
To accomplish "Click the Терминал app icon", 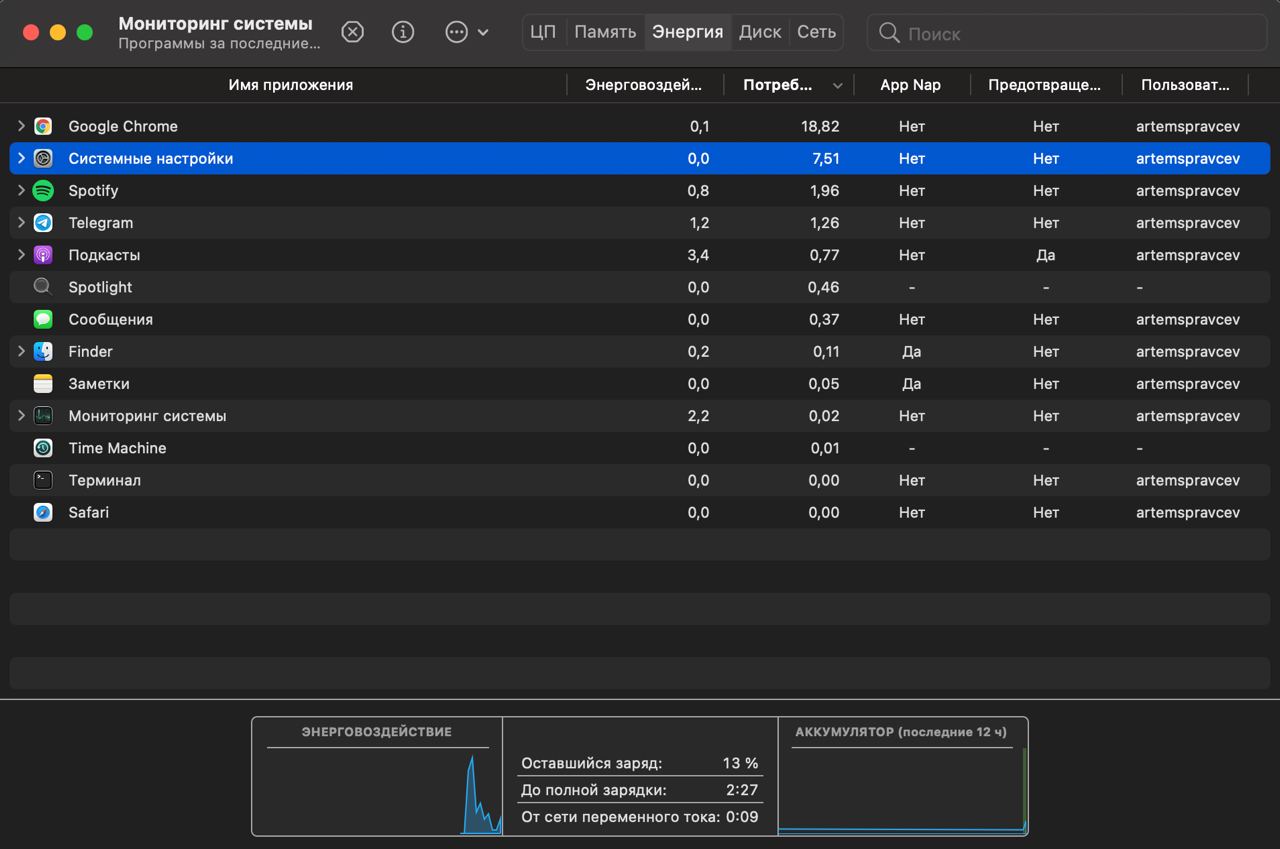I will click(43, 480).
